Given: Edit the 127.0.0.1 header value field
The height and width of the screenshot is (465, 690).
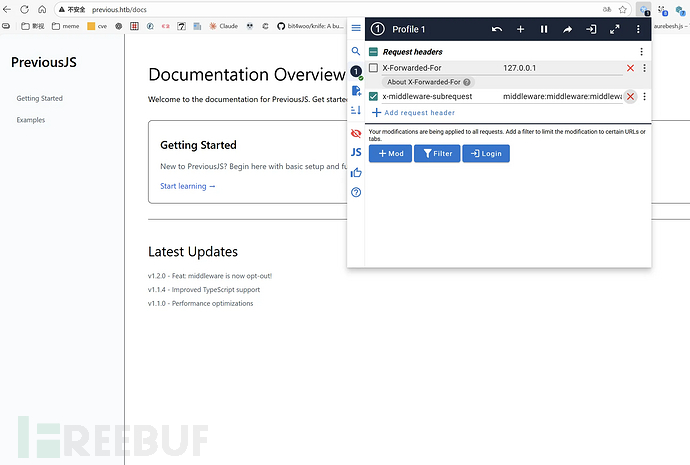Looking at the screenshot, I should [x=562, y=68].
